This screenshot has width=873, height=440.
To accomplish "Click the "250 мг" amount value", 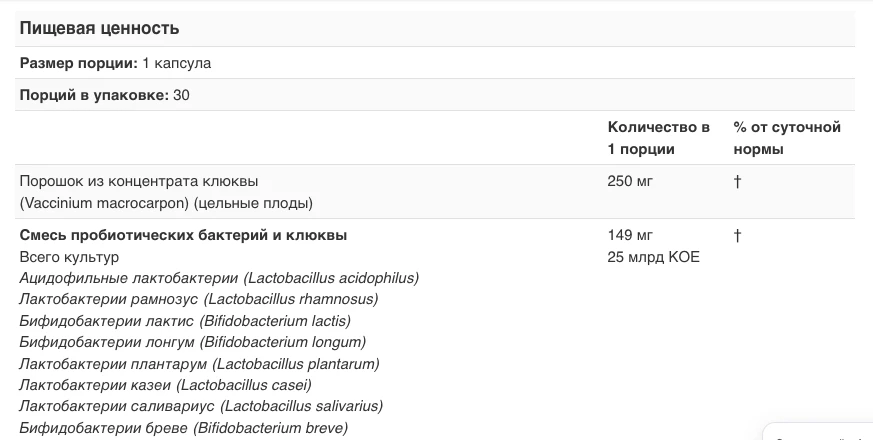I will point(630,181).
